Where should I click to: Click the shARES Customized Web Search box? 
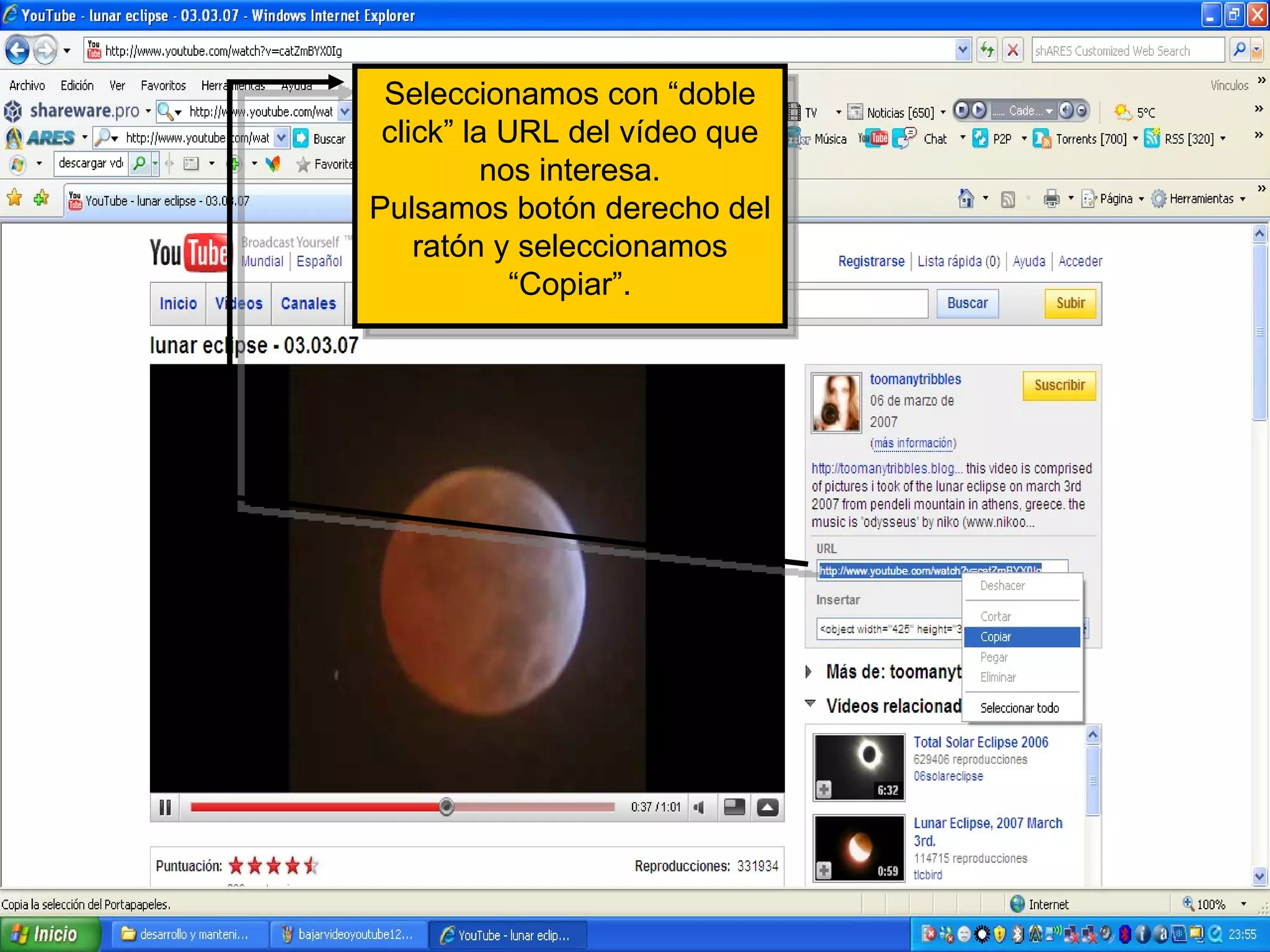point(1128,51)
